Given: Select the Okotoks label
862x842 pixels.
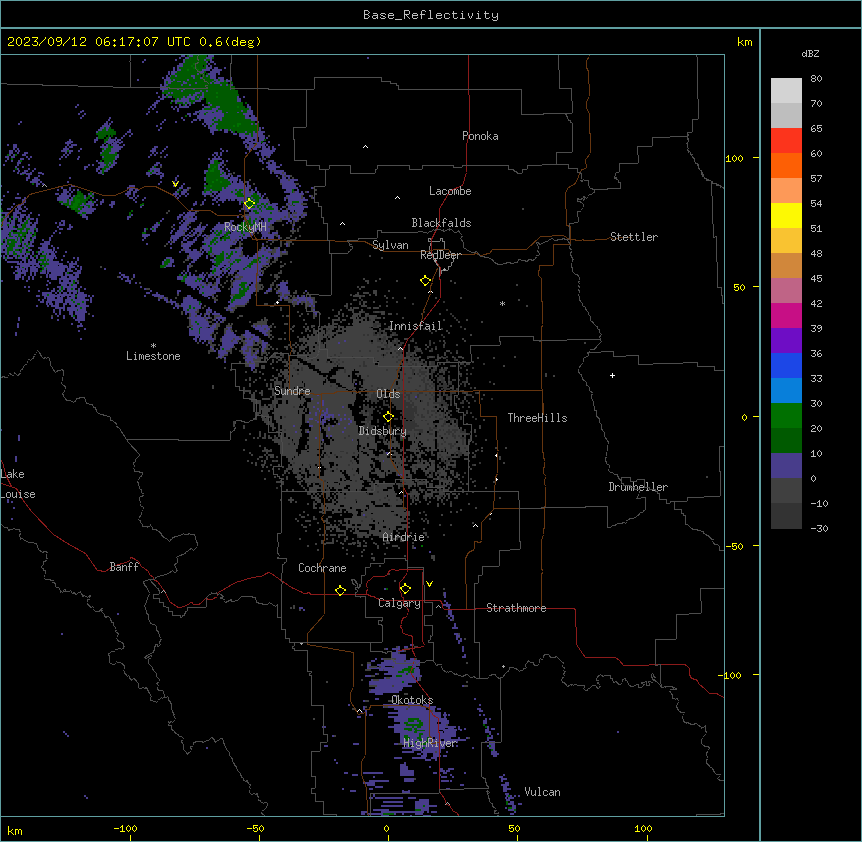Looking at the screenshot, I should coord(412,700).
